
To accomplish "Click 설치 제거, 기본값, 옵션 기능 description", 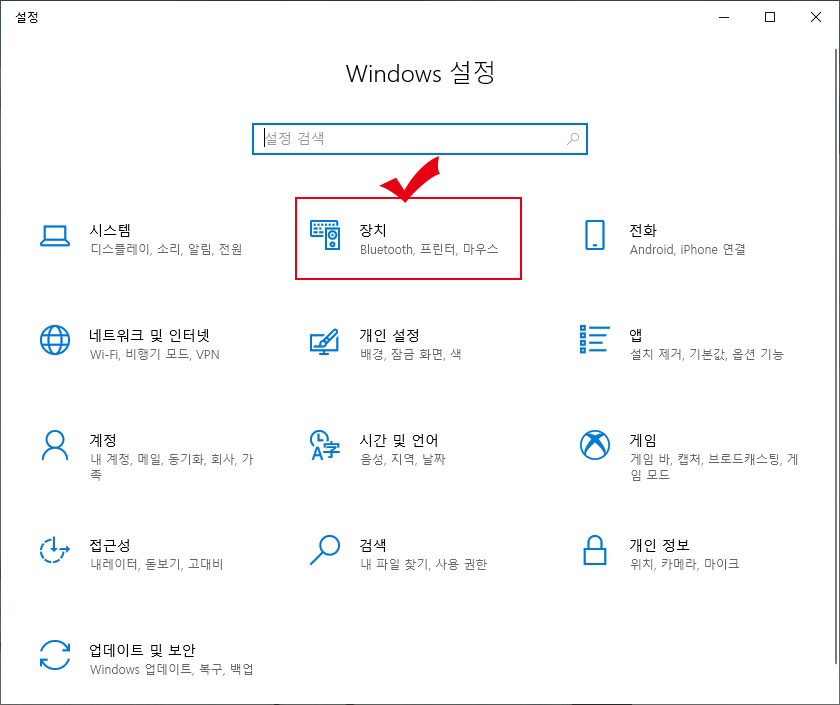I will [707, 354].
